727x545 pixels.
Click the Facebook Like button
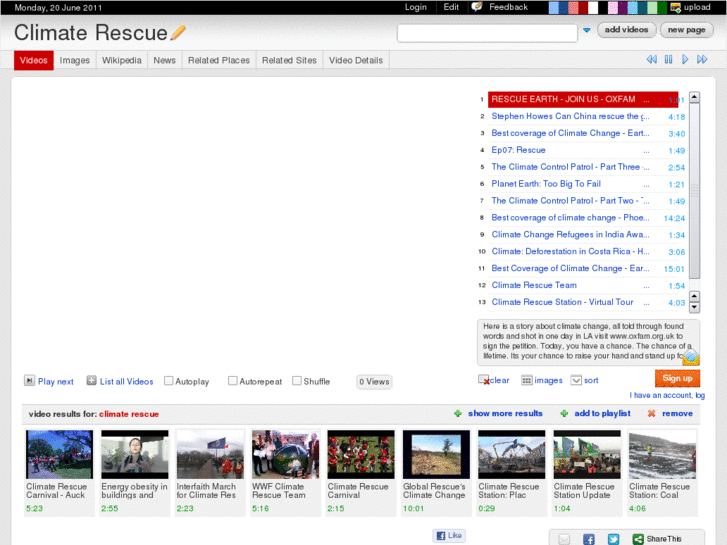tap(449, 535)
